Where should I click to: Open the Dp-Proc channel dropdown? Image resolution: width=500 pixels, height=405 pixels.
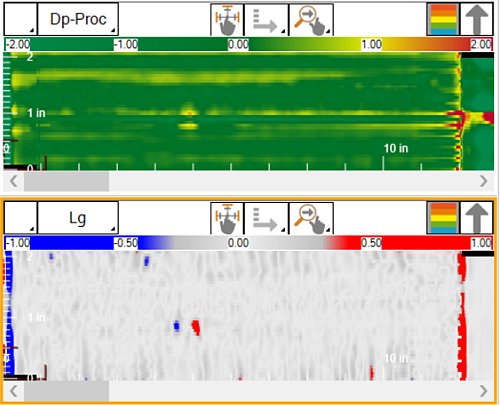(78, 19)
